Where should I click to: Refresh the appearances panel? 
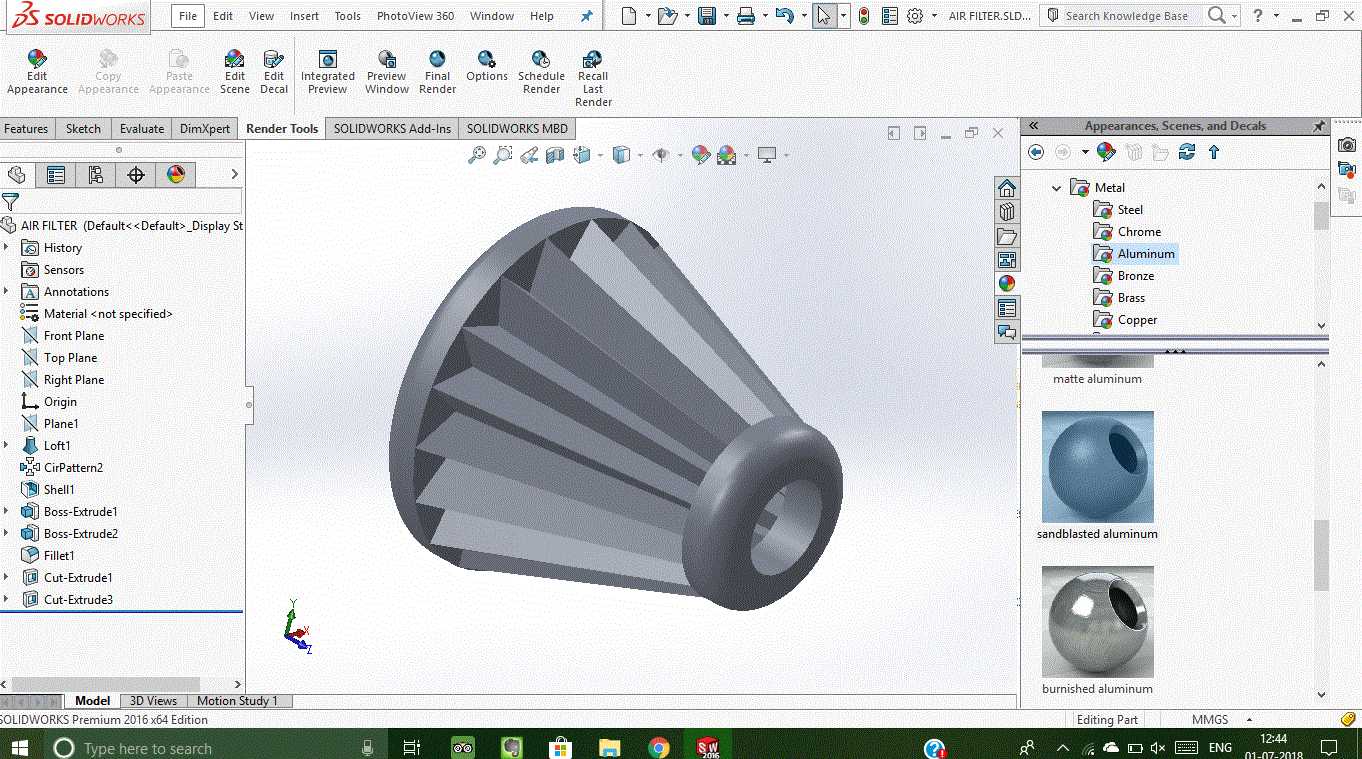click(x=1187, y=152)
